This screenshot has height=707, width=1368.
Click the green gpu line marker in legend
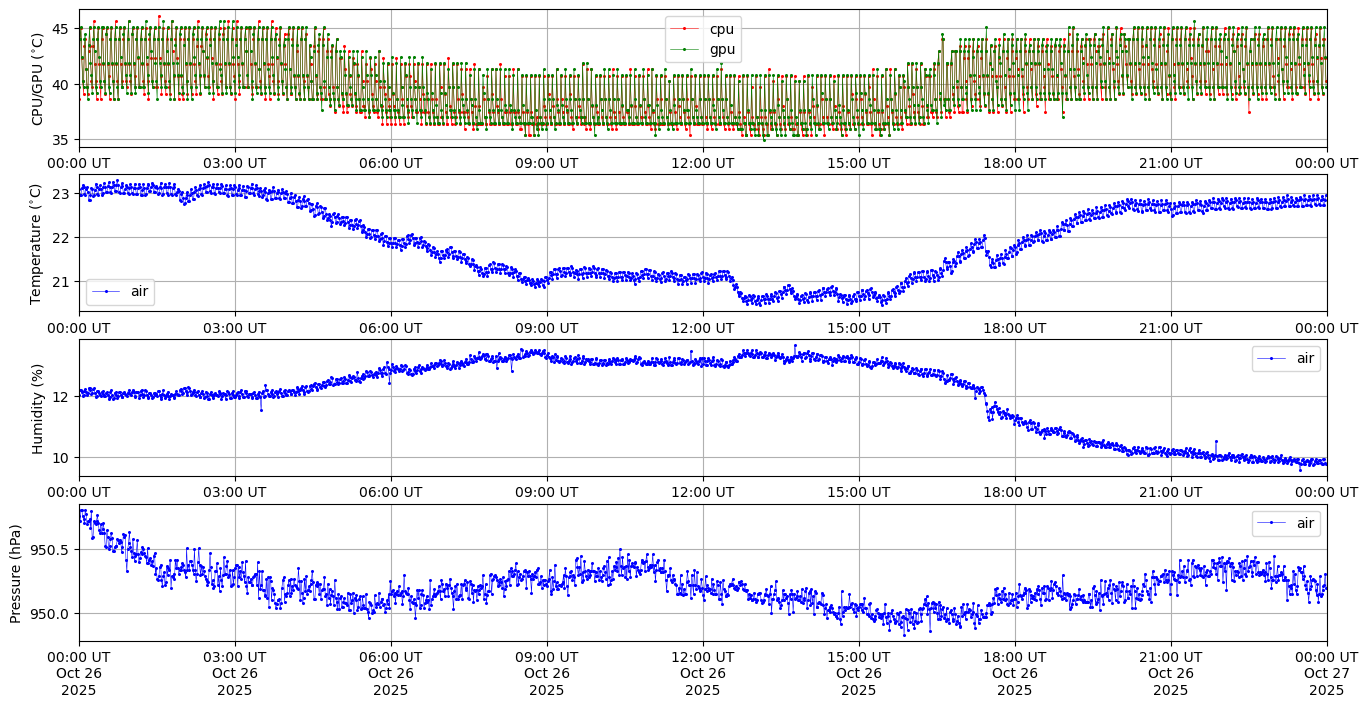(x=687, y=49)
